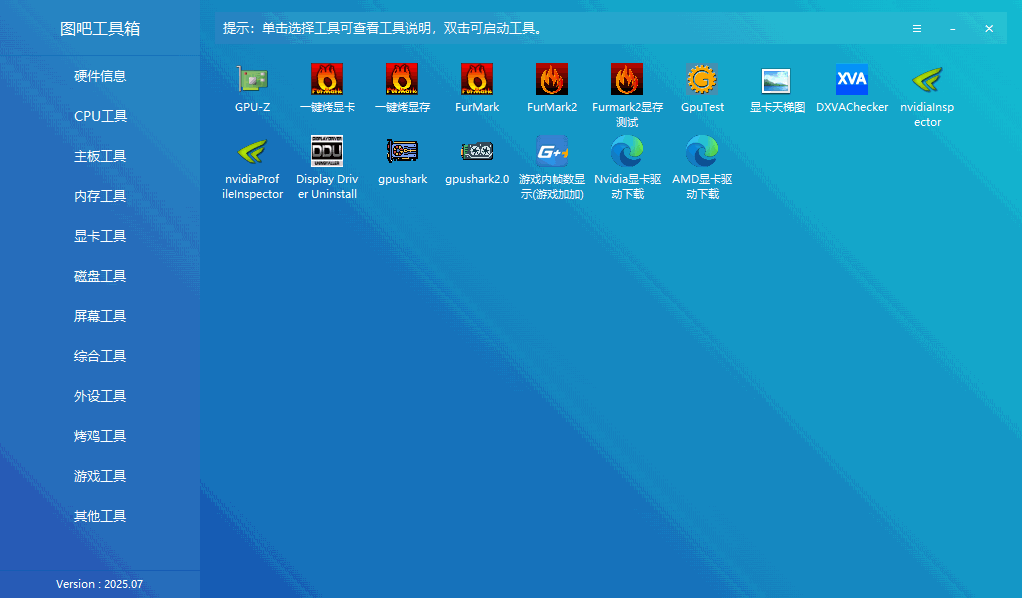
Task: Select the 一键烤显存 tool icon
Action: point(402,80)
